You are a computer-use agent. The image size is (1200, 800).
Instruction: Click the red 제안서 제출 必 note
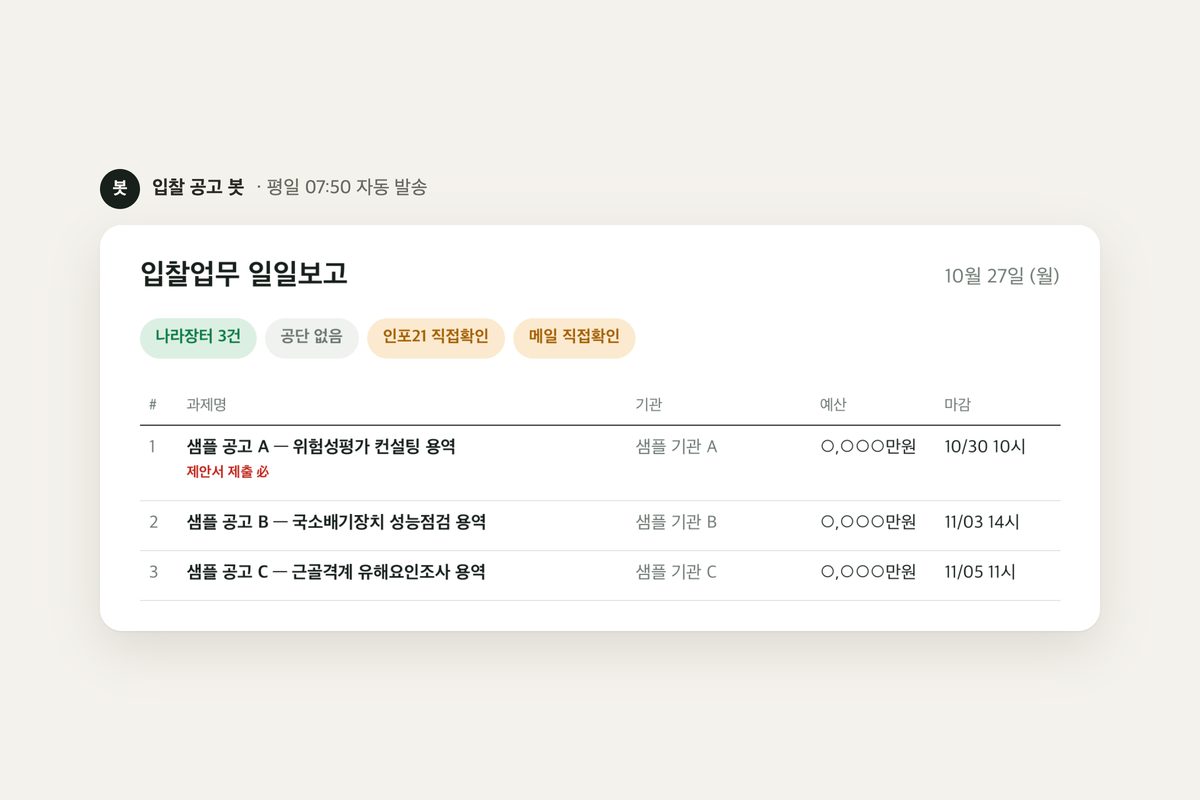point(228,472)
